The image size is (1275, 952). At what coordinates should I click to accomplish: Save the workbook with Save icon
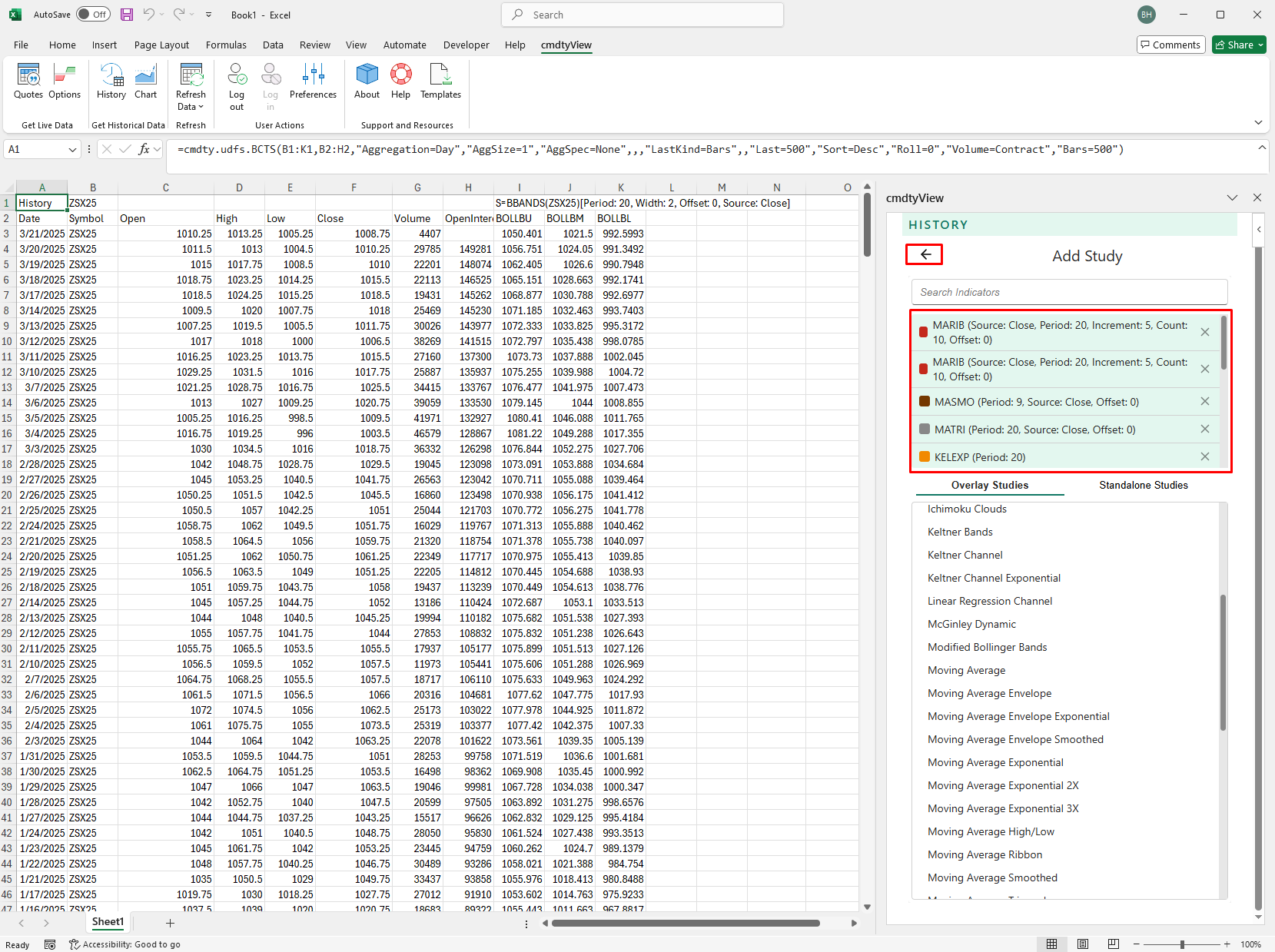click(127, 15)
